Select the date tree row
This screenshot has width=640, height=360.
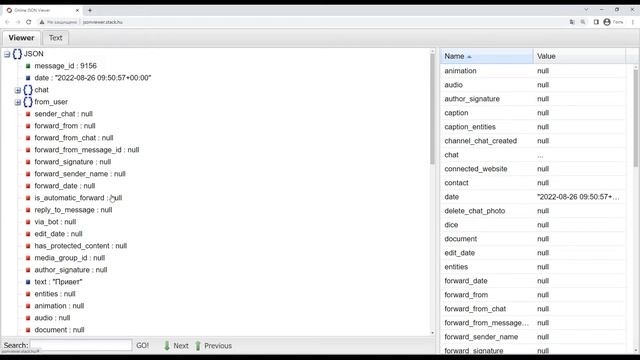coord(93,78)
